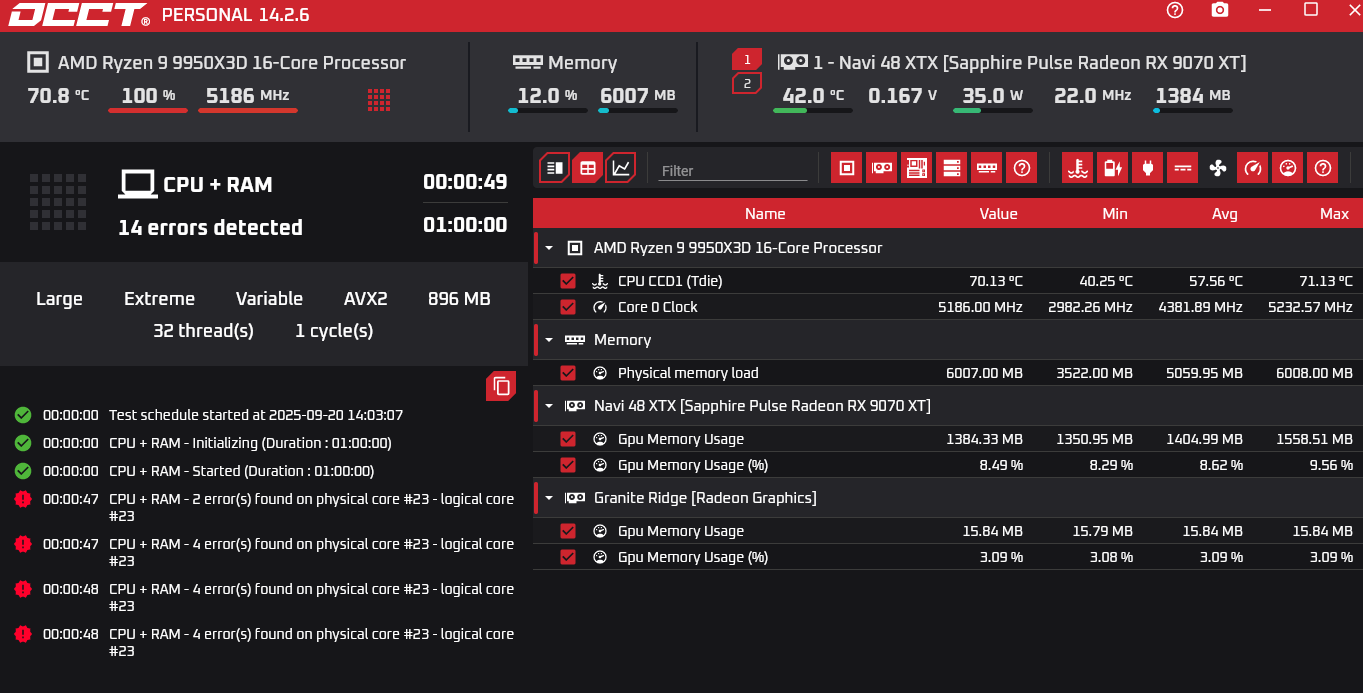Copy the test log with the clipboard icon
Viewport: 1363px width, 693px height.
point(501,386)
